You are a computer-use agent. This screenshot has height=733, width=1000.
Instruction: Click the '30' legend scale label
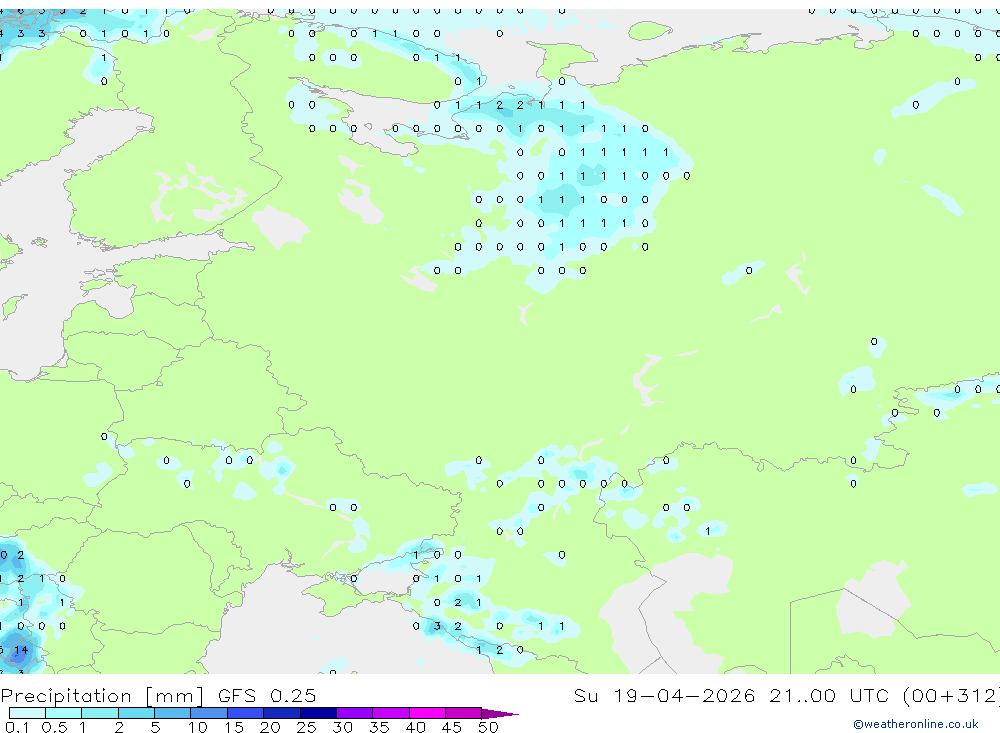click(343, 727)
